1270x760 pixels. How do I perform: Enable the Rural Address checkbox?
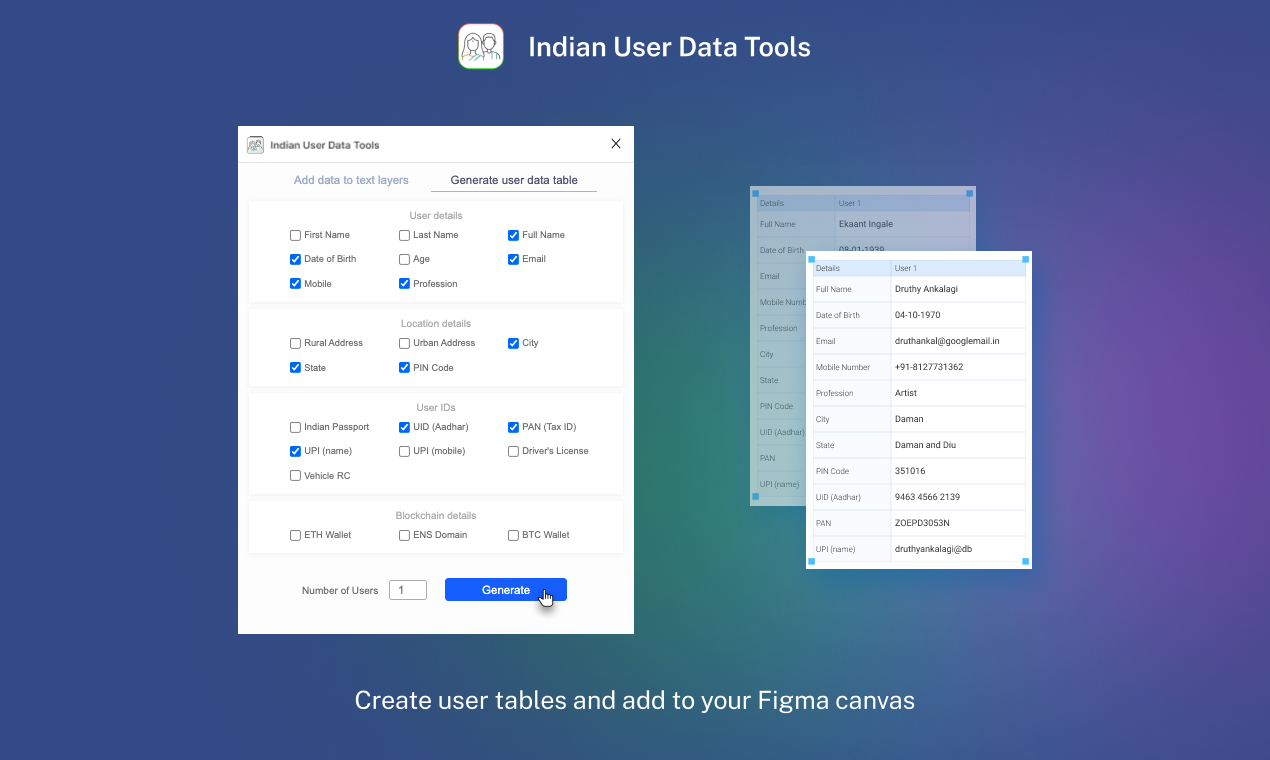295,342
